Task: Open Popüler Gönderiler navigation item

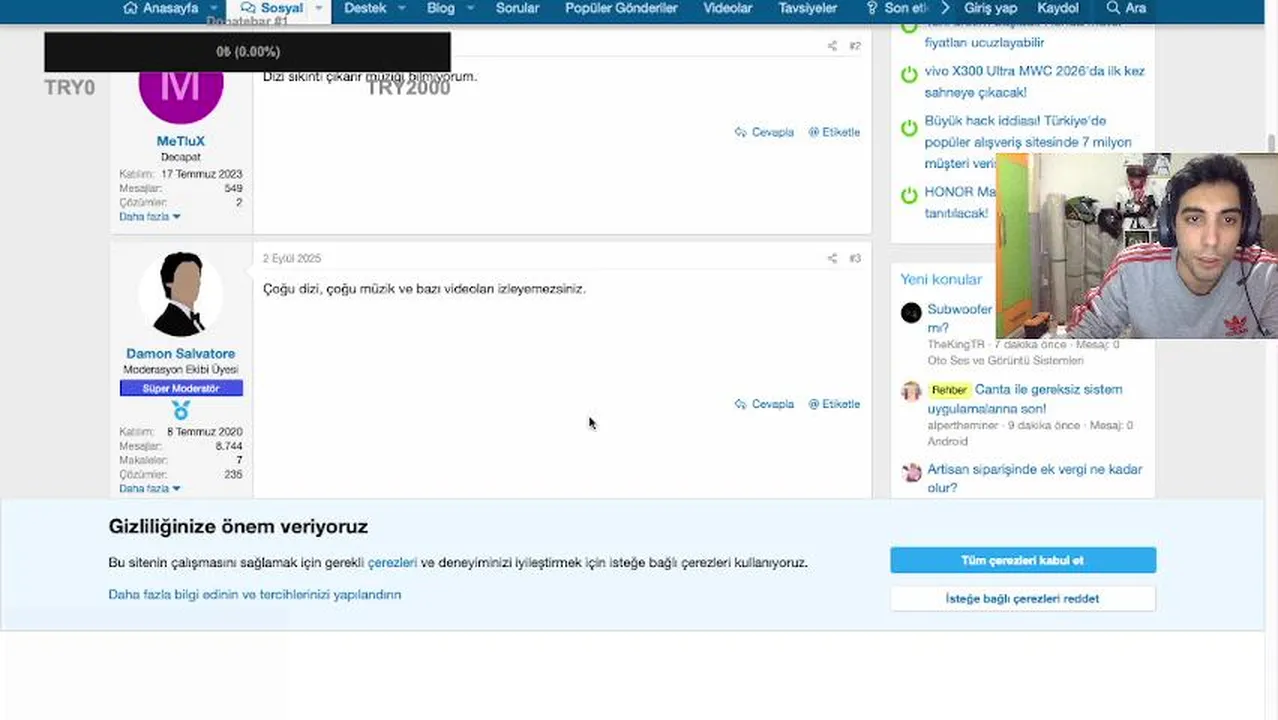Action: coord(621,8)
